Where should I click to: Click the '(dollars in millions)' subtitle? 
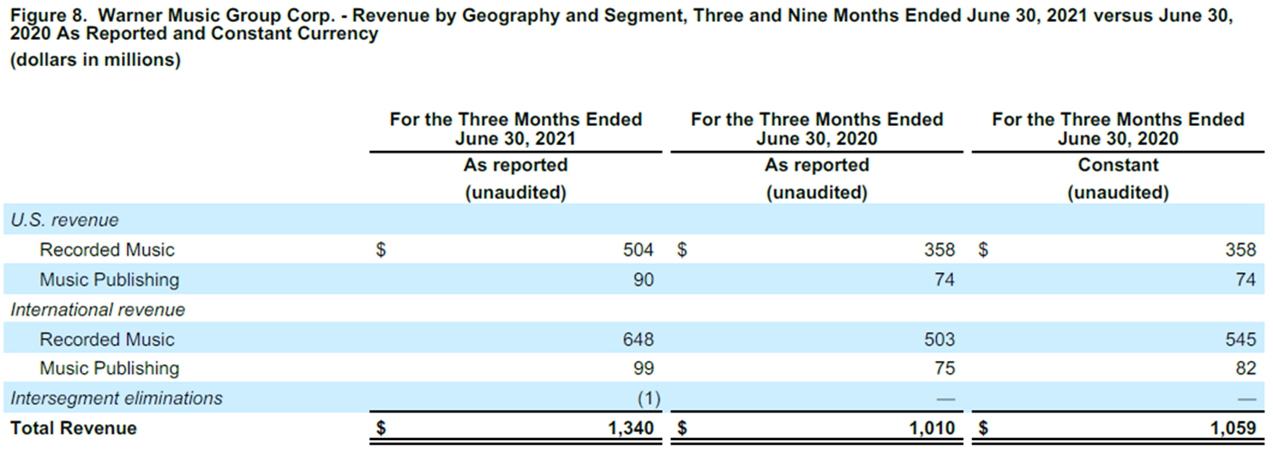coord(95,61)
